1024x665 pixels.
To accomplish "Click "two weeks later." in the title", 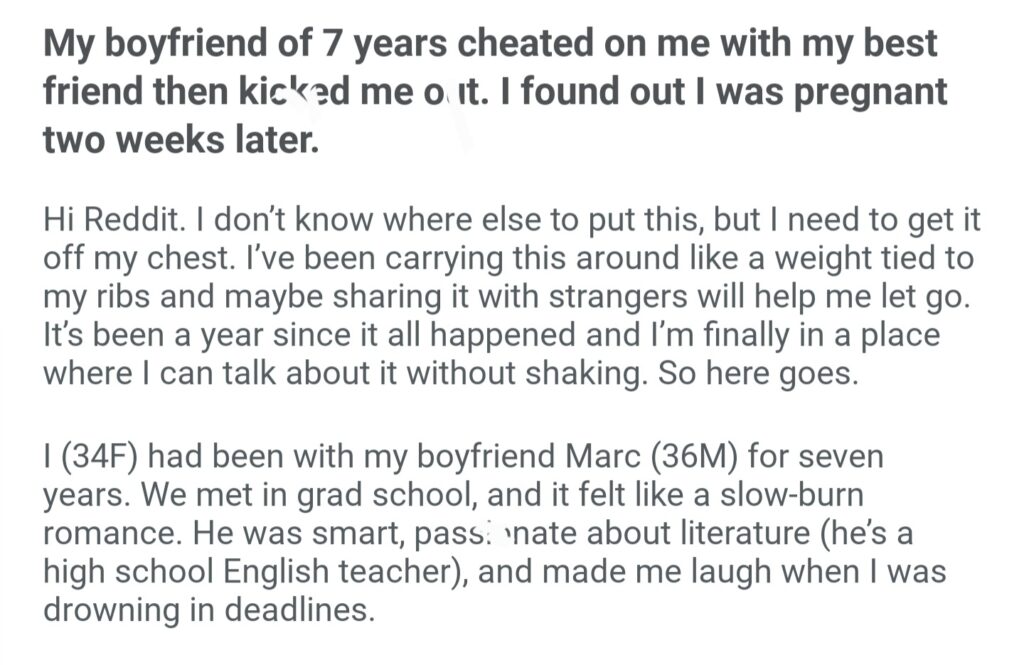I will tap(181, 139).
